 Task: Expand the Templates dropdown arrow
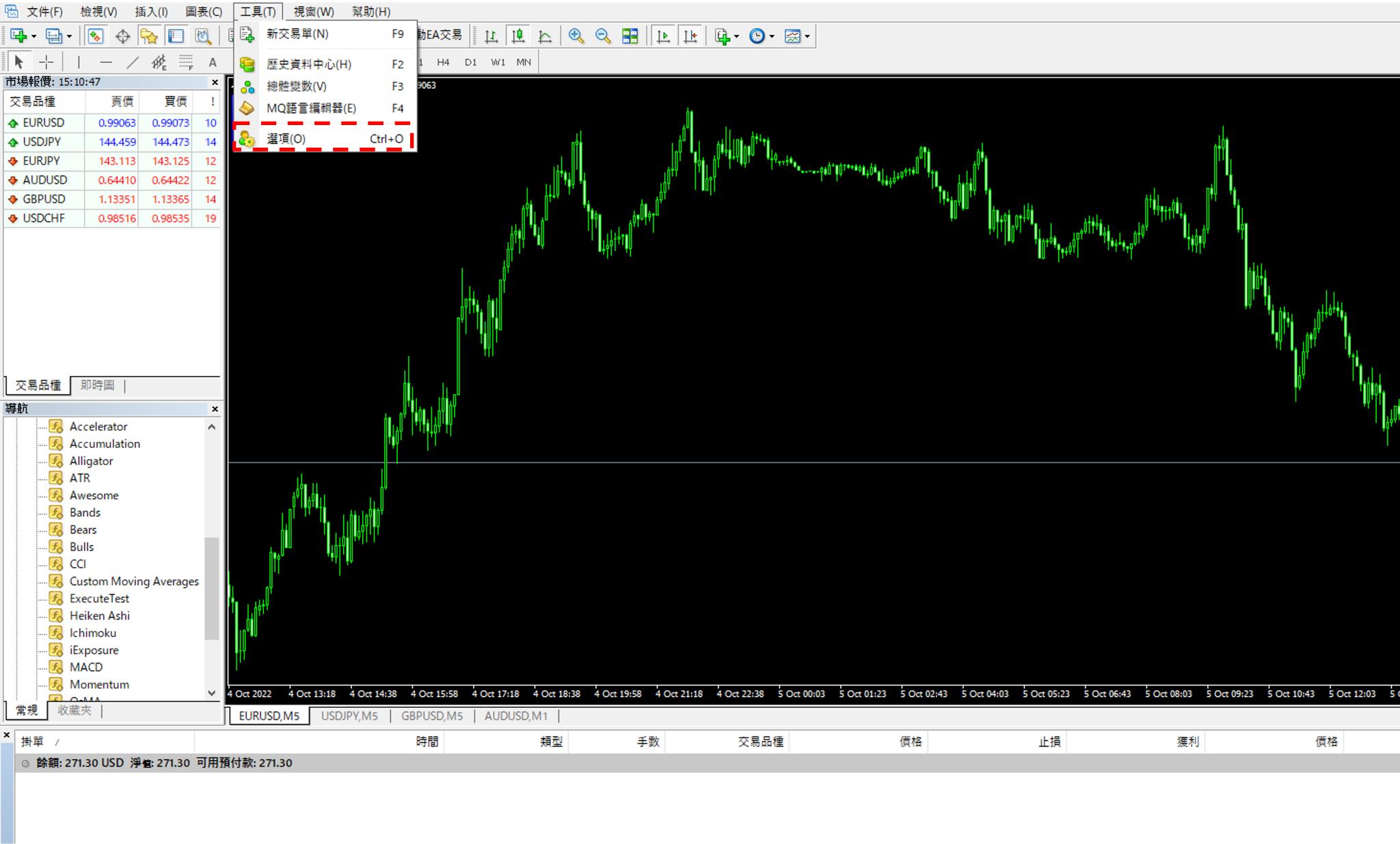pyautogui.click(x=807, y=37)
